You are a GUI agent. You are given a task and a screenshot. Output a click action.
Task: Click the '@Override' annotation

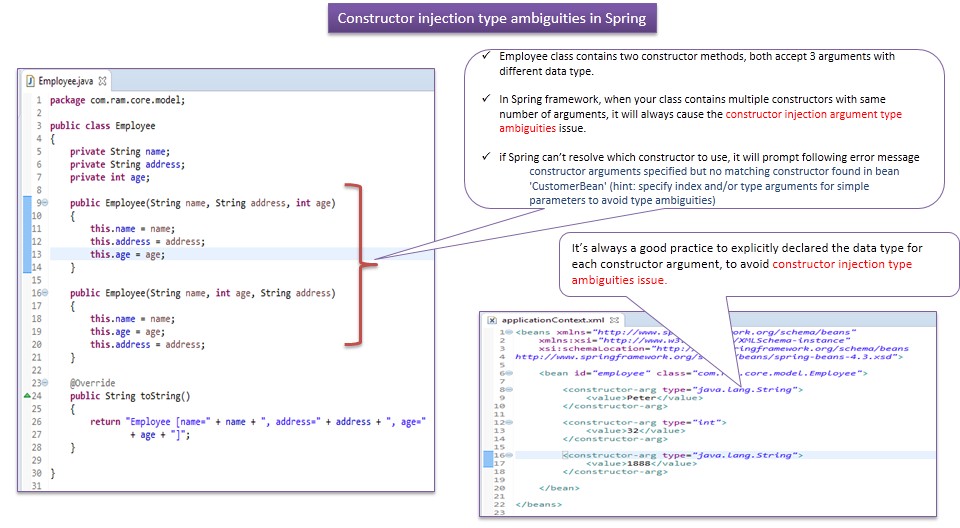coord(92,383)
